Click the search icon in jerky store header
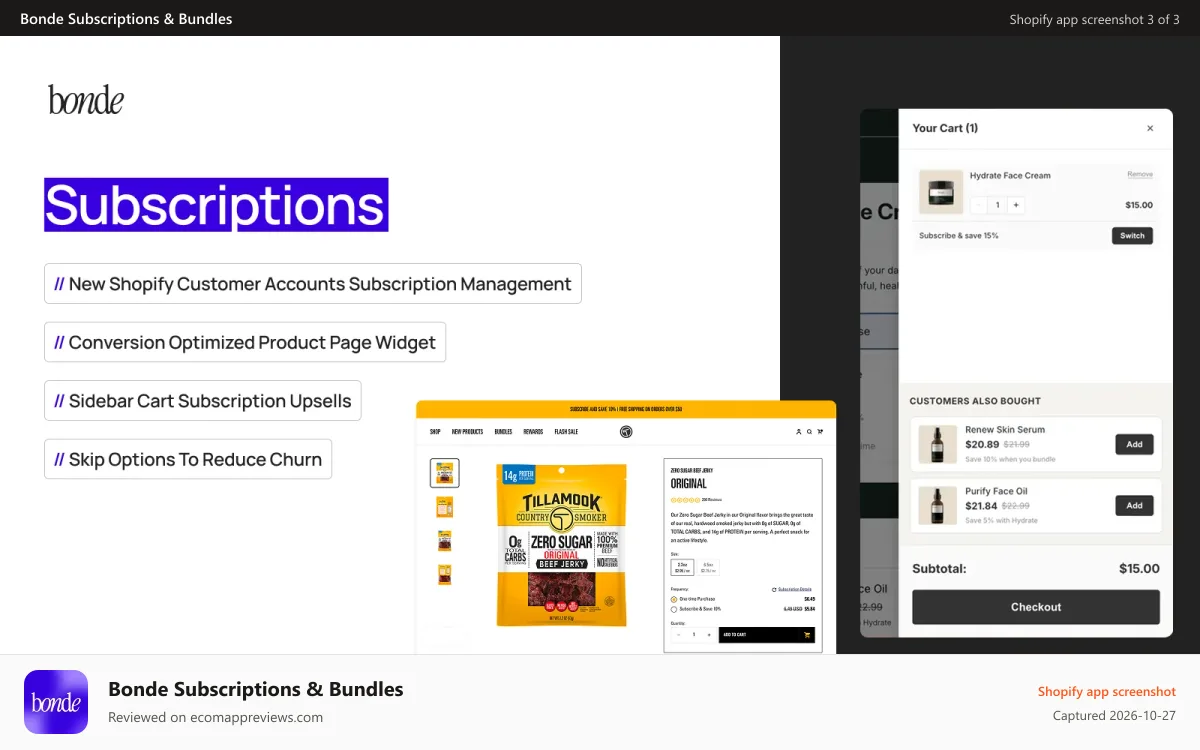Screen dimensions: 1200x750 [x=809, y=432]
